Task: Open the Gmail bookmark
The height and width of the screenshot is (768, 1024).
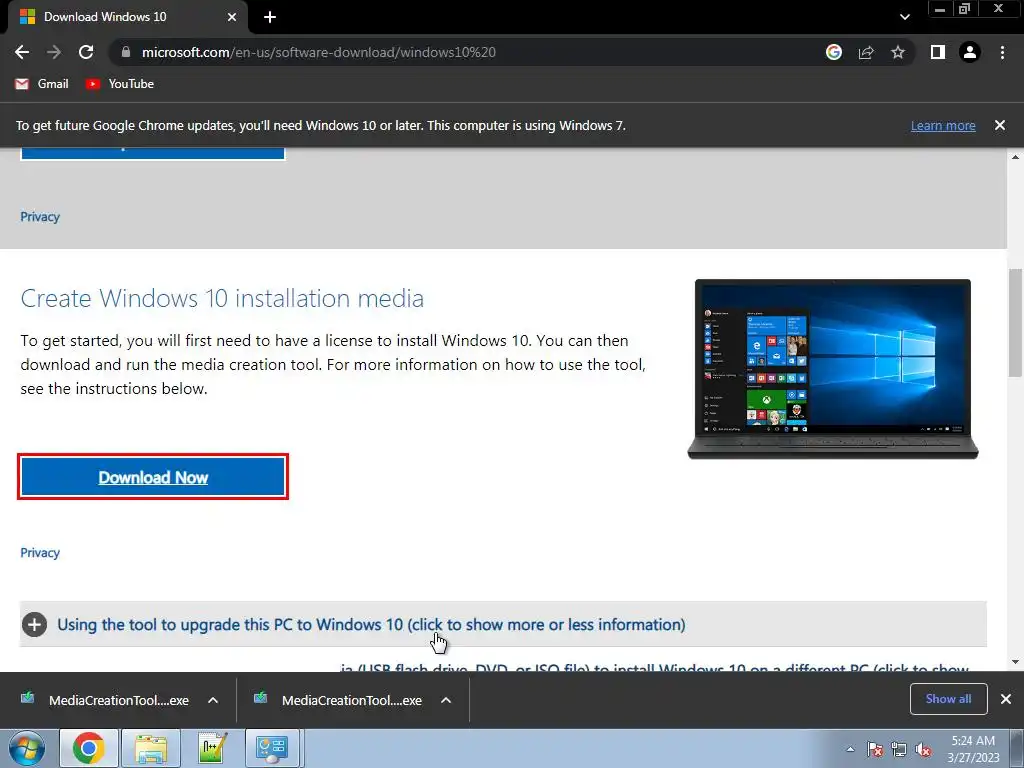Action: (x=42, y=84)
